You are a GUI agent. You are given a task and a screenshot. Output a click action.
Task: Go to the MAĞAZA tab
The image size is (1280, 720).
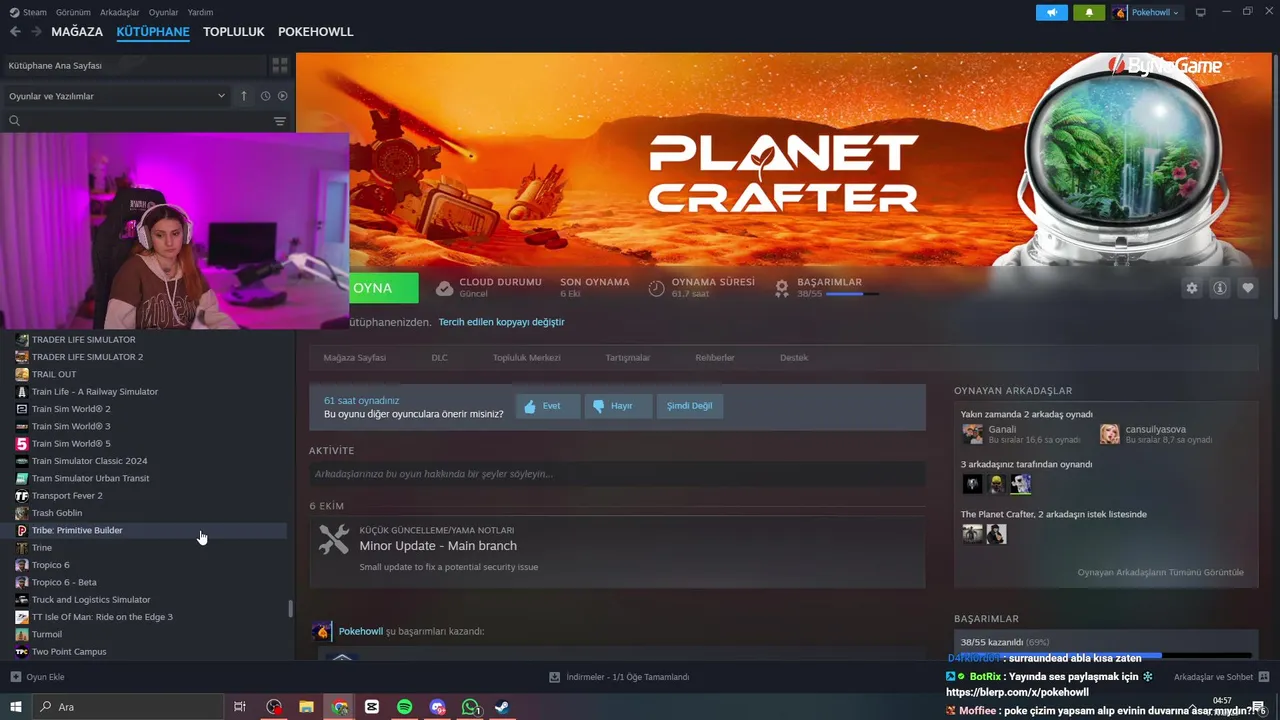77,32
